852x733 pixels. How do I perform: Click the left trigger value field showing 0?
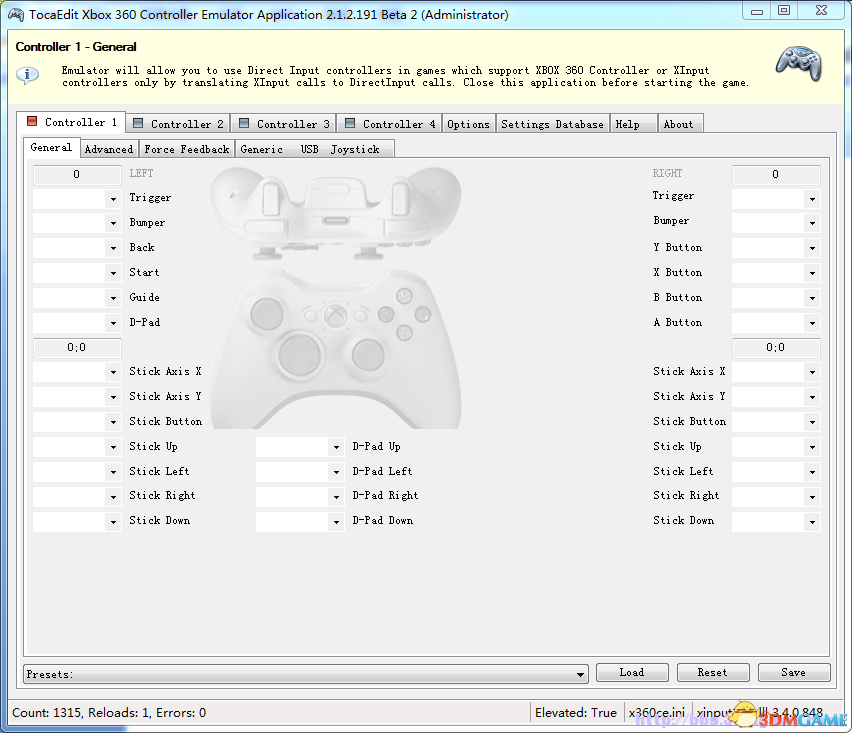(x=77, y=174)
